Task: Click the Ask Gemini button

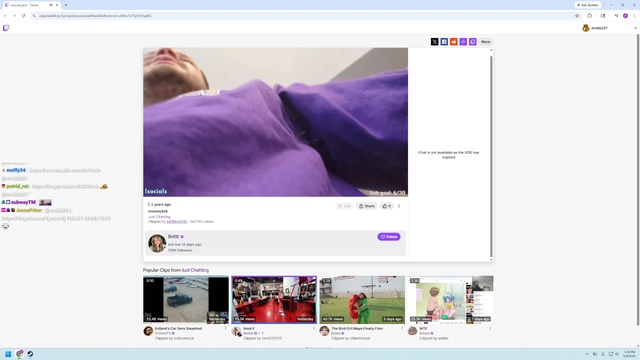Action: pyautogui.click(x=588, y=5)
